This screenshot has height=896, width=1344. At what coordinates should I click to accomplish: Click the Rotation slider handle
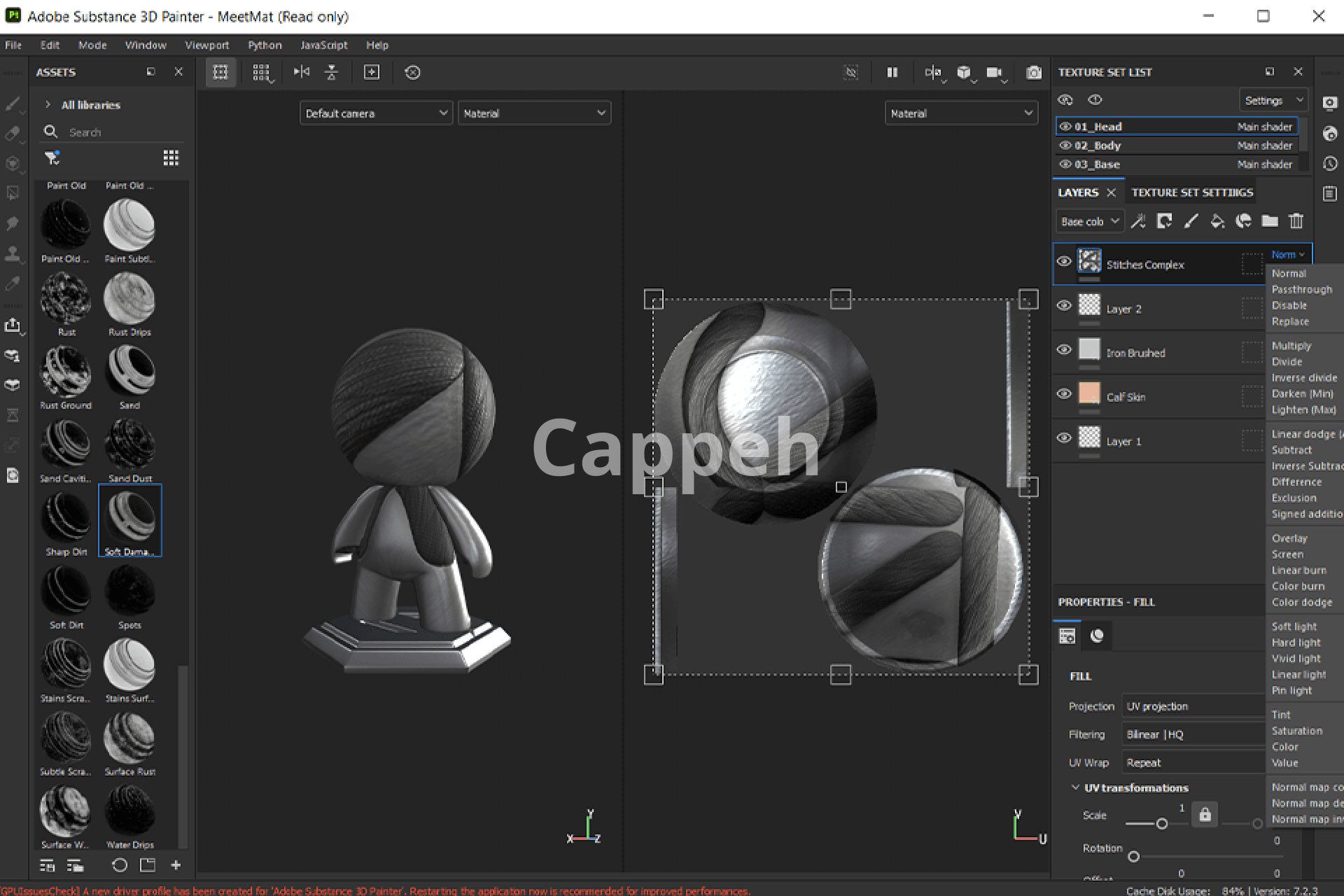[1133, 857]
